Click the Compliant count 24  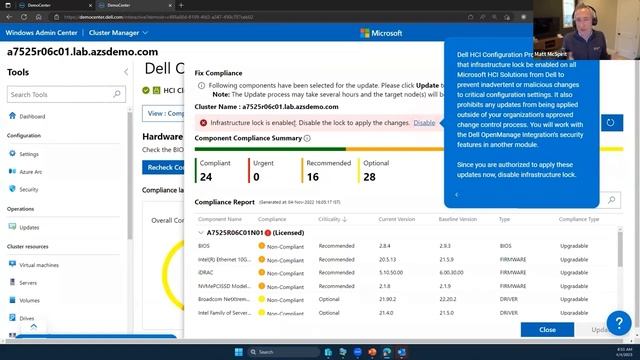tap(206, 177)
